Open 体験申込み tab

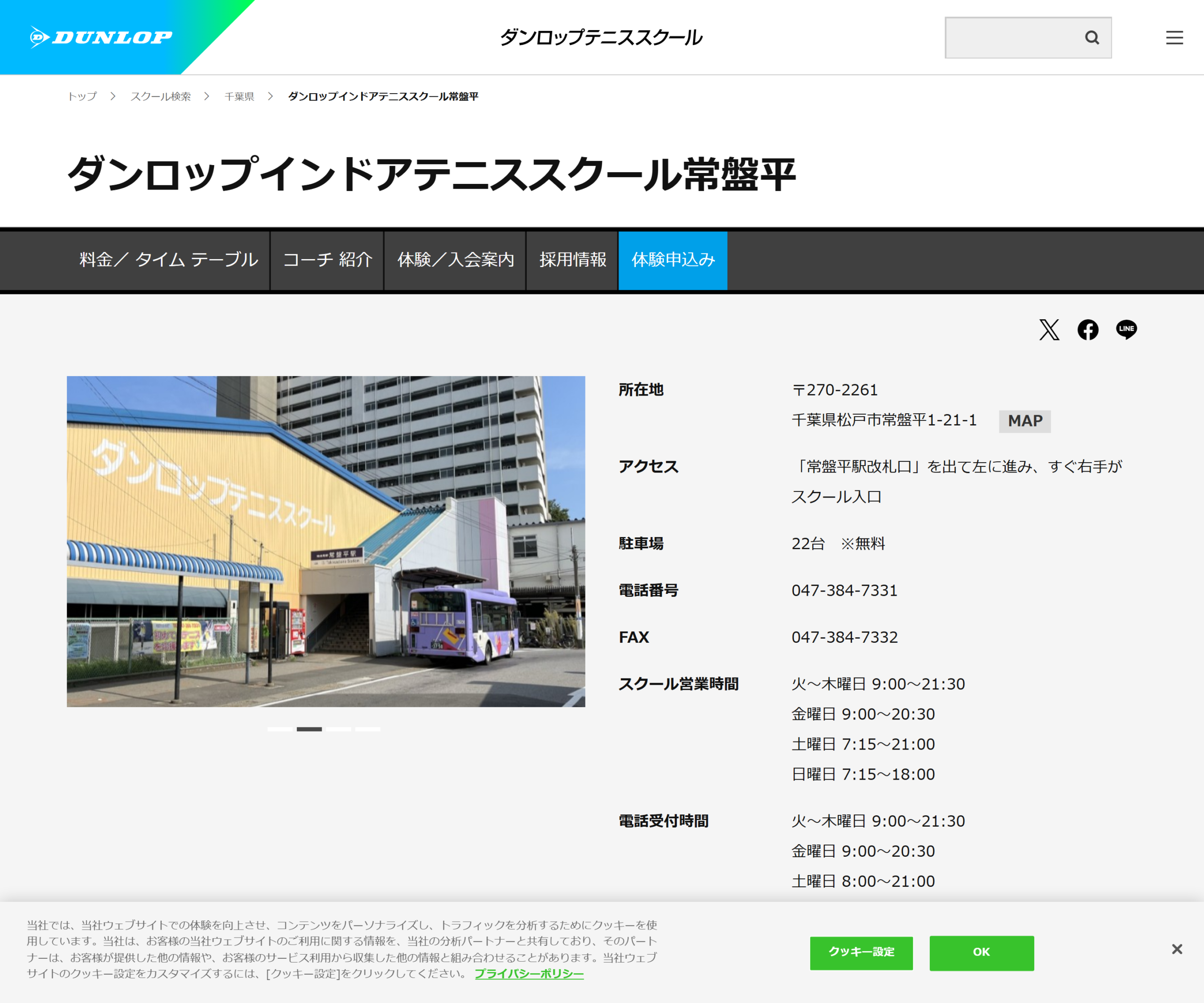(x=673, y=260)
